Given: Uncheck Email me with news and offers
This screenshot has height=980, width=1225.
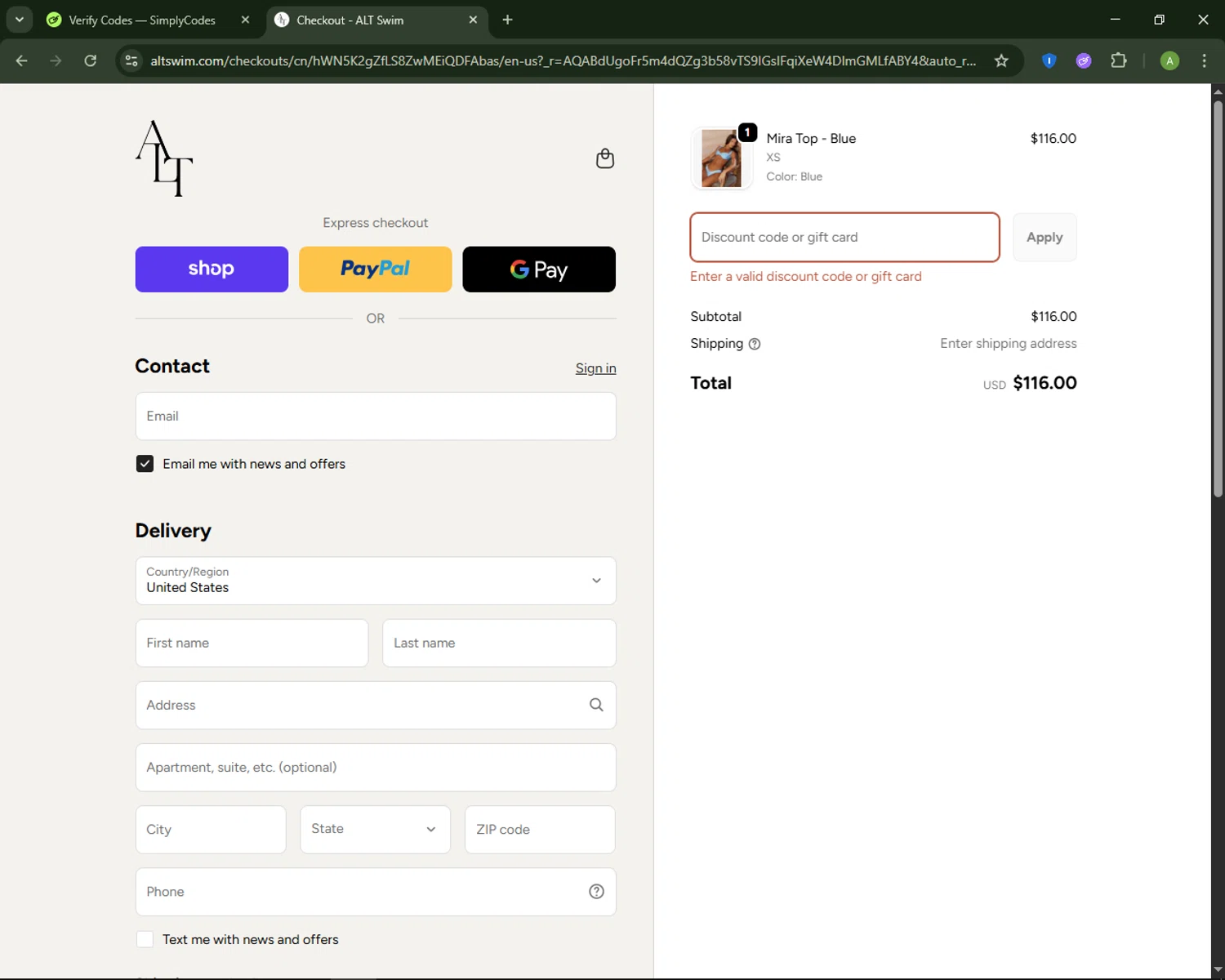Looking at the screenshot, I should 145,464.
